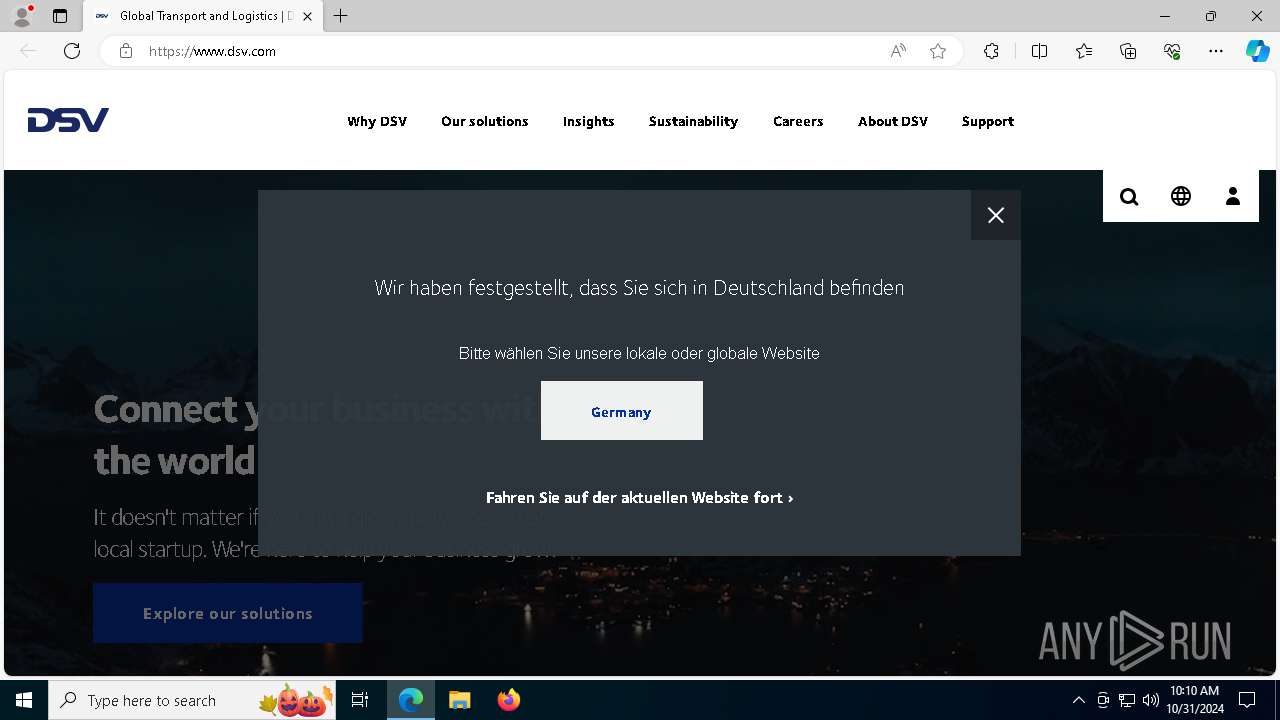Open the user account login icon

coord(1233,196)
